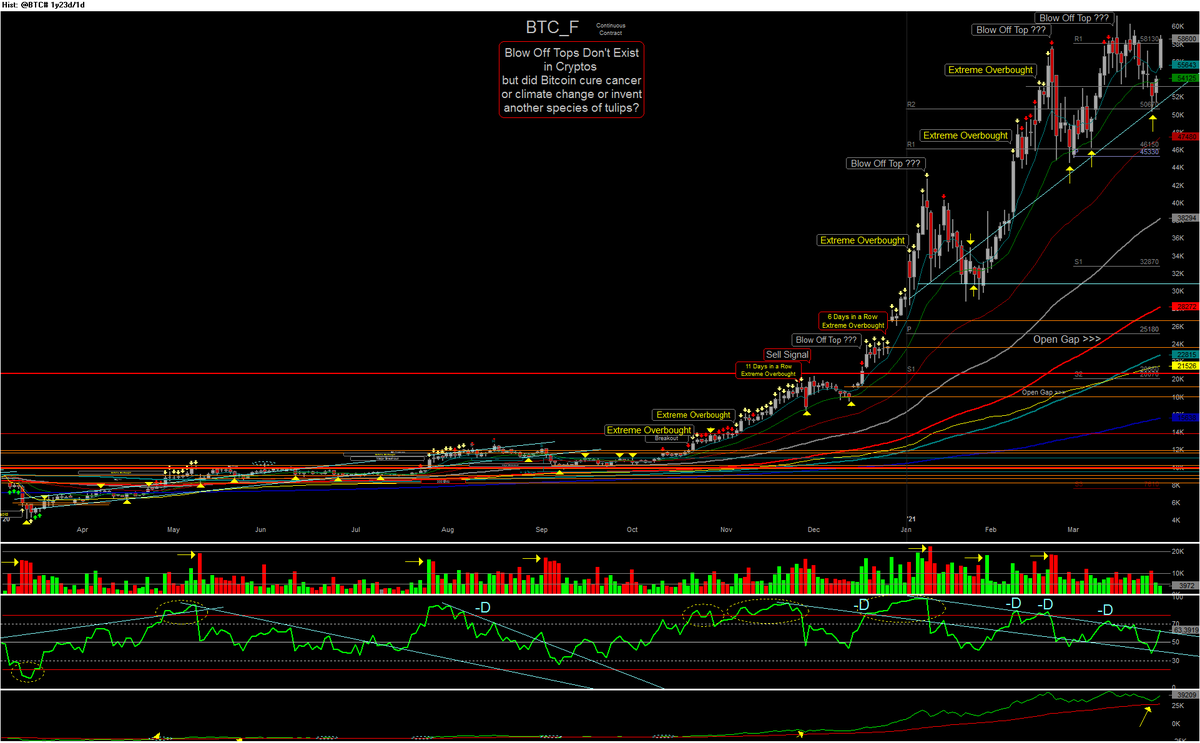Select the 52K price axis label
1200x743 pixels.
click(x=1180, y=97)
